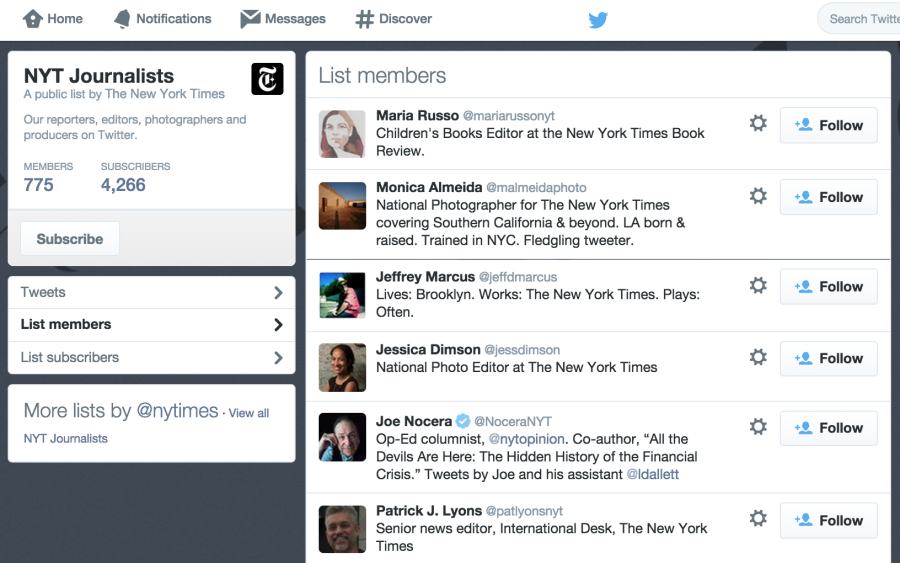
Task: Click Maria Russo's name
Action: 417,115
